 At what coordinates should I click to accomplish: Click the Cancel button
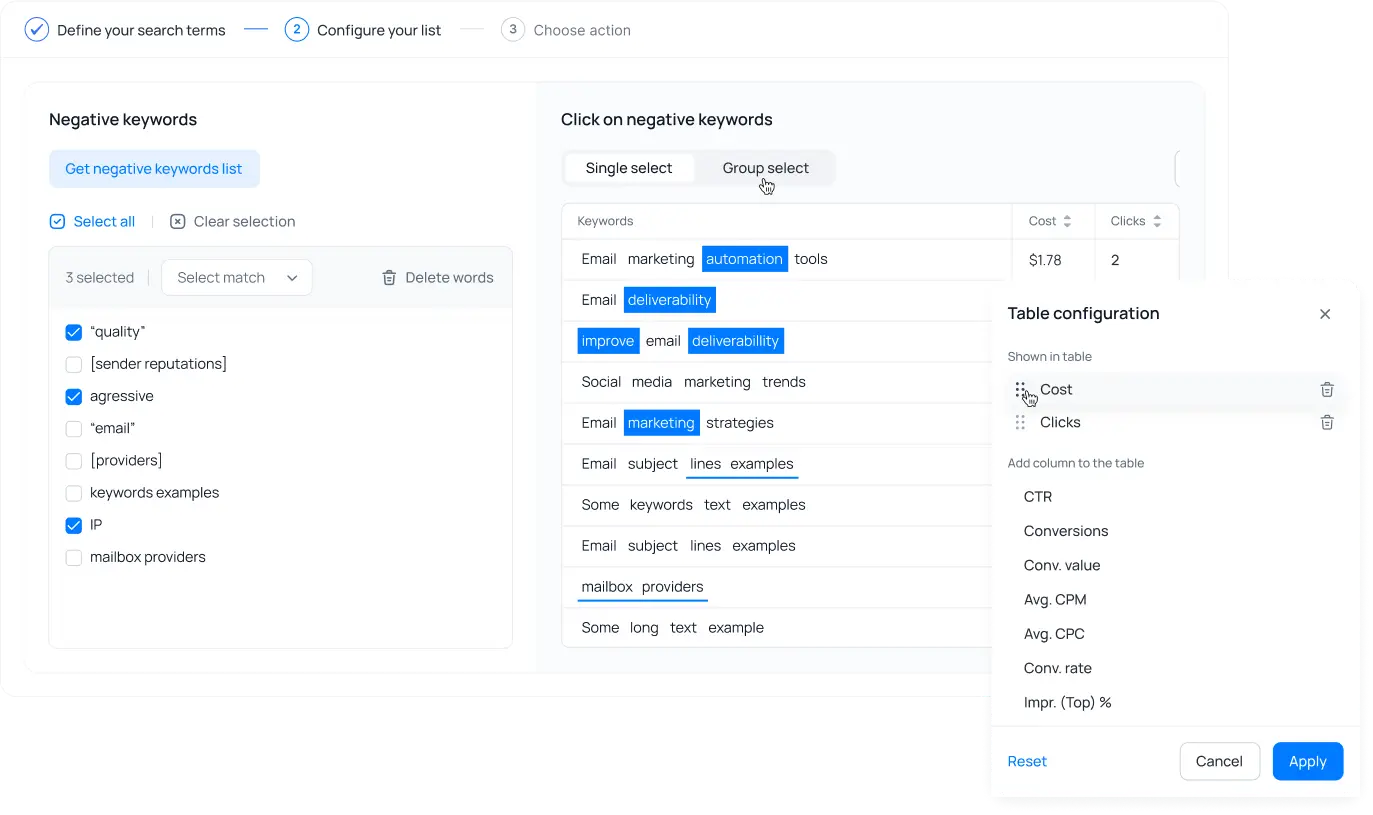1219,762
